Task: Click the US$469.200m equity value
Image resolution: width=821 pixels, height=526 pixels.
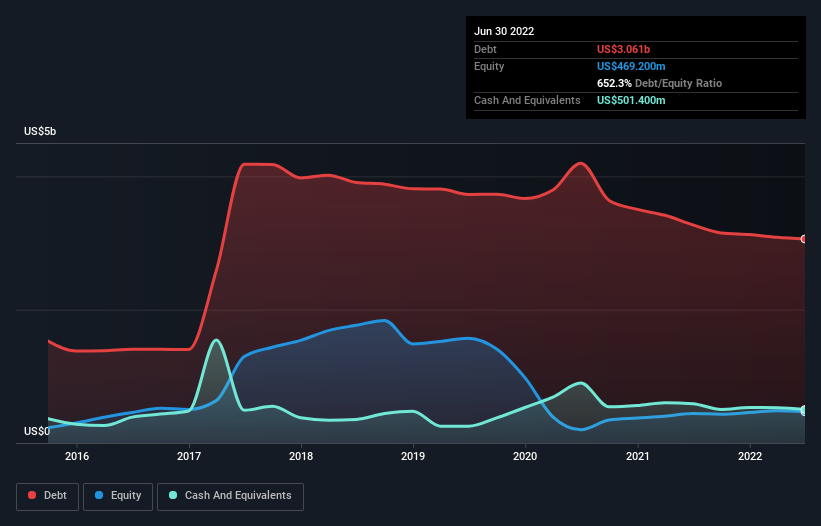Action: point(631,66)
